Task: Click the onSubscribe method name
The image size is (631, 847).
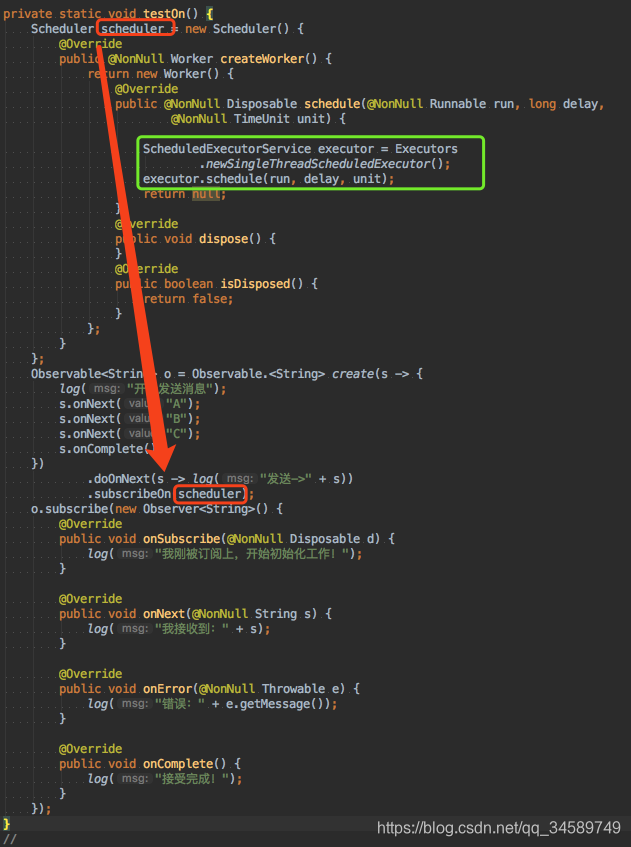Action: tap(182, 539)
